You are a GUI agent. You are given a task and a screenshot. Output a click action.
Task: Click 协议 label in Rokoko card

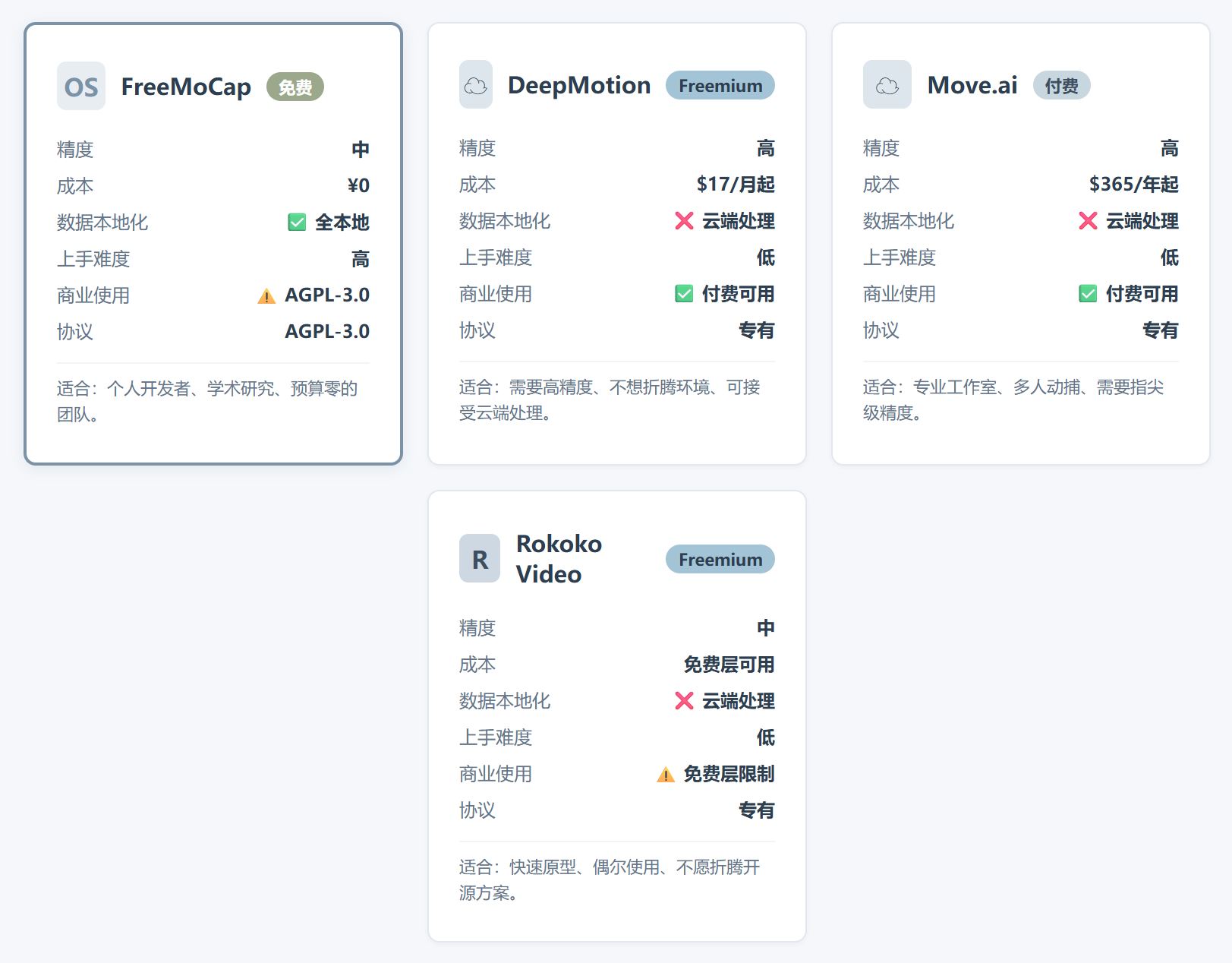(477, 810)
